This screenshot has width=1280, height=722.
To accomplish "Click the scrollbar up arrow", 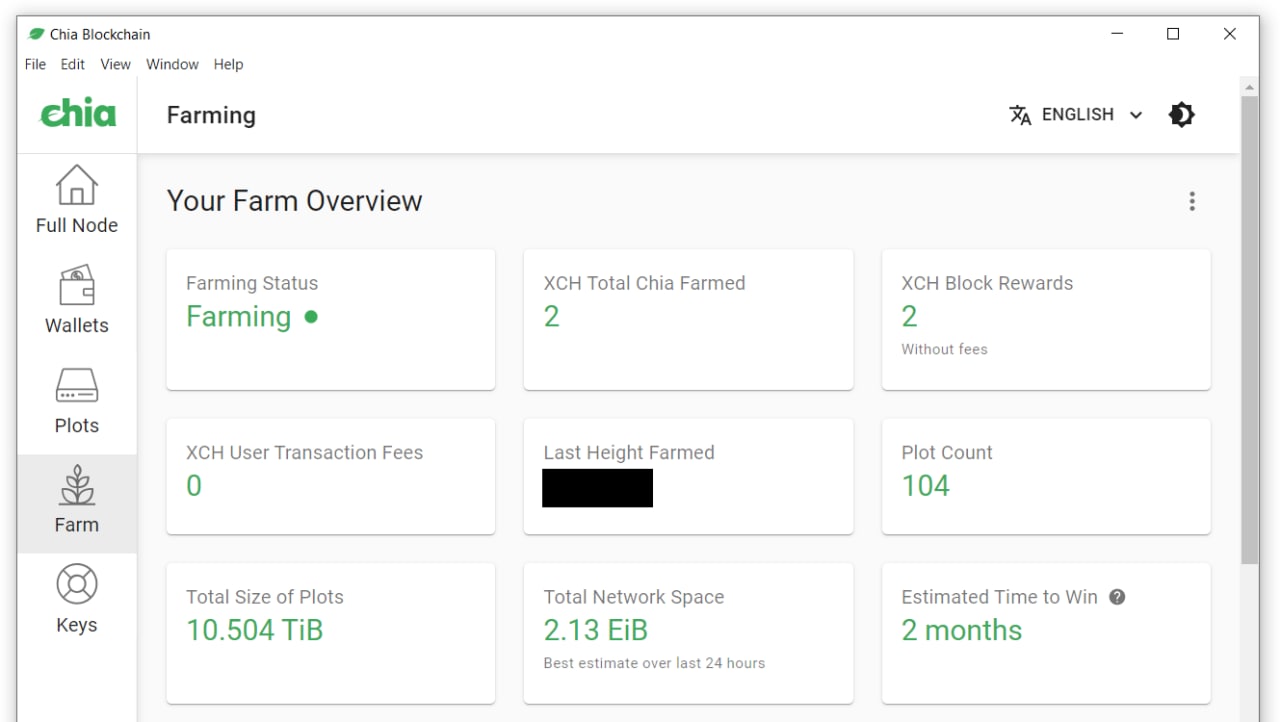I will coord(1249,87).
